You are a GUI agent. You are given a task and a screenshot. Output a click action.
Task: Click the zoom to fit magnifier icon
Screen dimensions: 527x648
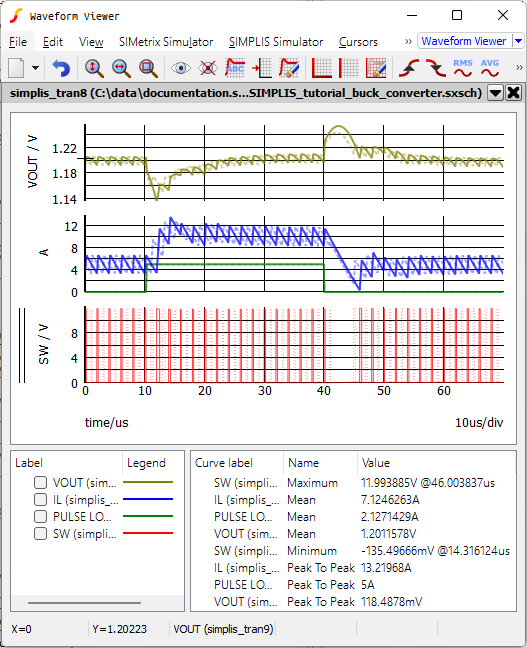(x=148, y=68)
